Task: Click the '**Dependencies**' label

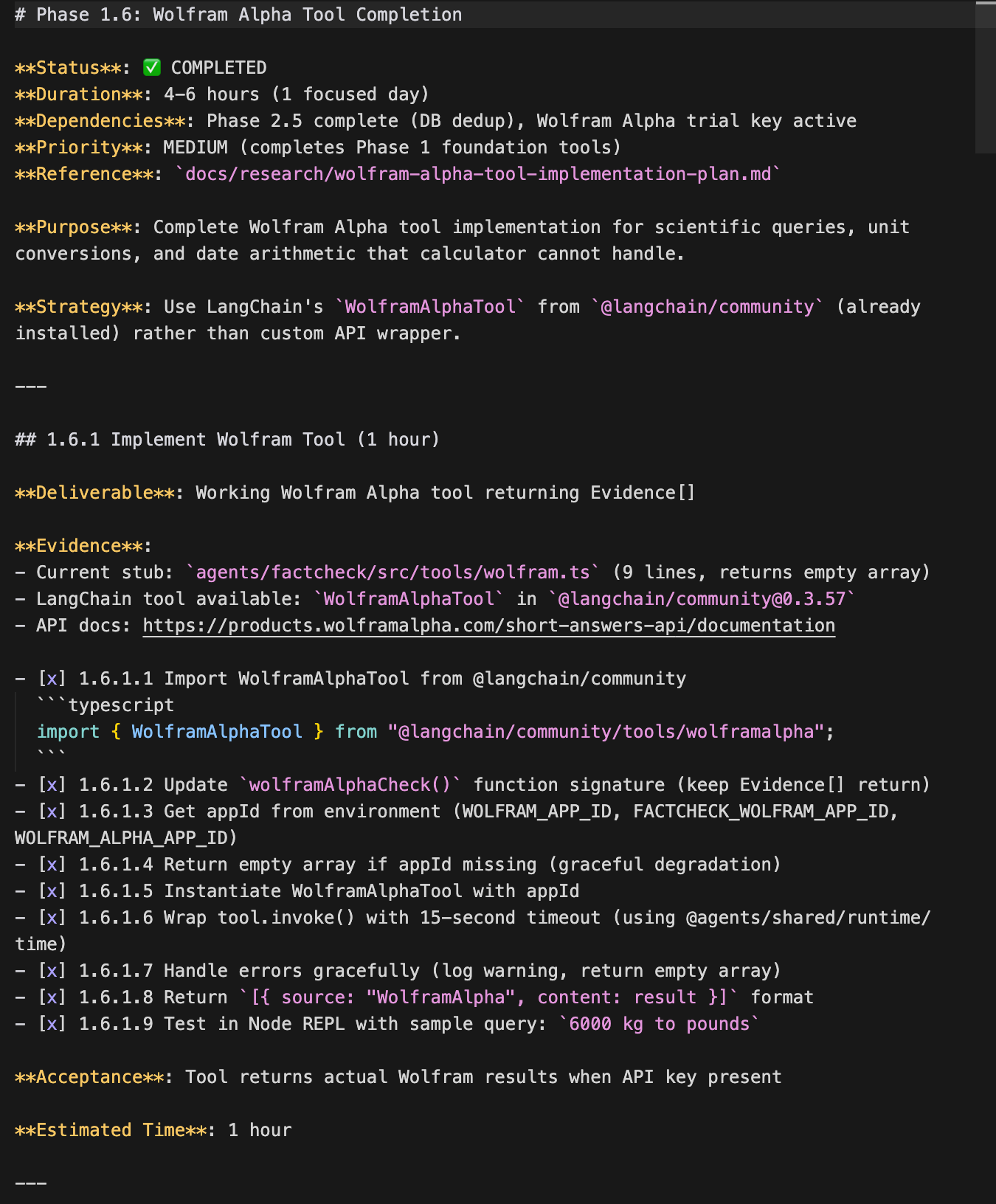Action: pyautogui.click(x=100, y=121)
